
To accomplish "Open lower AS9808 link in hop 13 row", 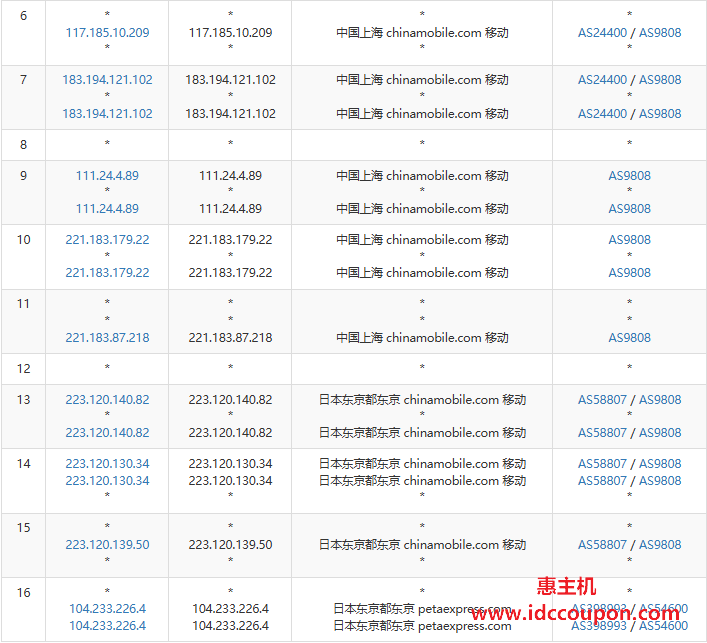I will pyautogui.click(x=660, y=432).
